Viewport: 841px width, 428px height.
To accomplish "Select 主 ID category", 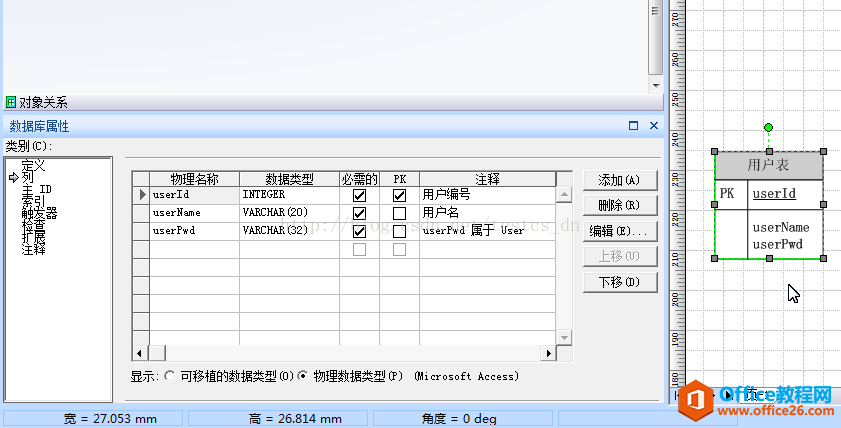I will pyautogui.click(x=36, y=190).
